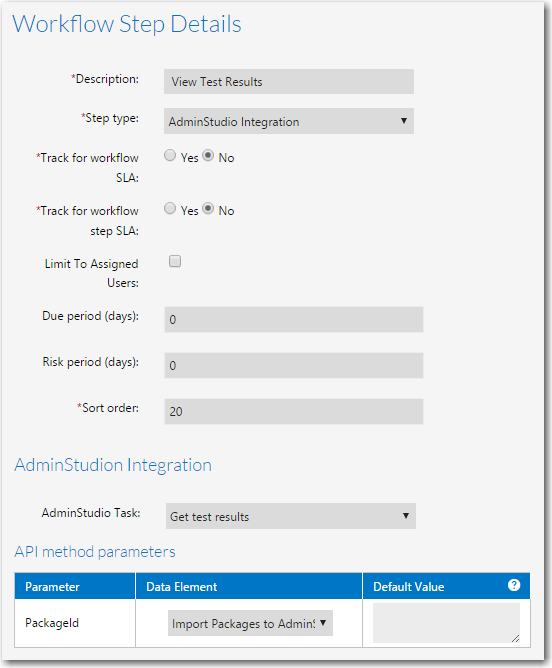The height and width of the screenshot is (668, 552).
Task: Open the AdminStudio Task dropdown
Action: tap(290, 516)
